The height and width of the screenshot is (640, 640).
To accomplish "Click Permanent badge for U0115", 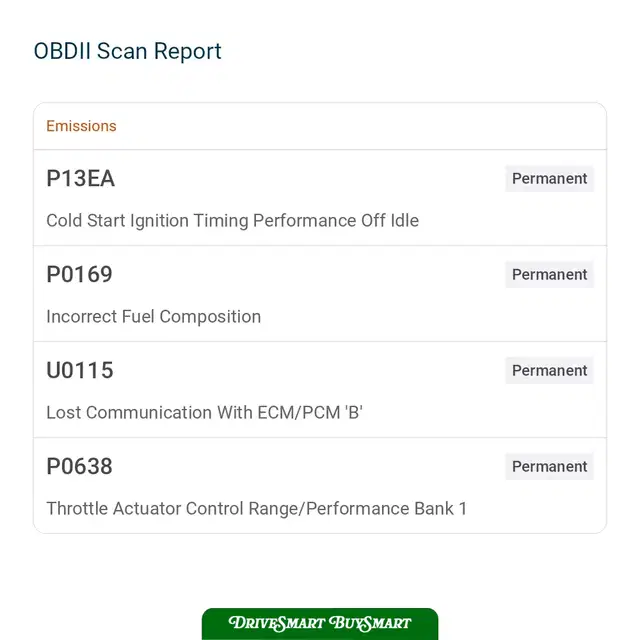I will click(549, 370).
